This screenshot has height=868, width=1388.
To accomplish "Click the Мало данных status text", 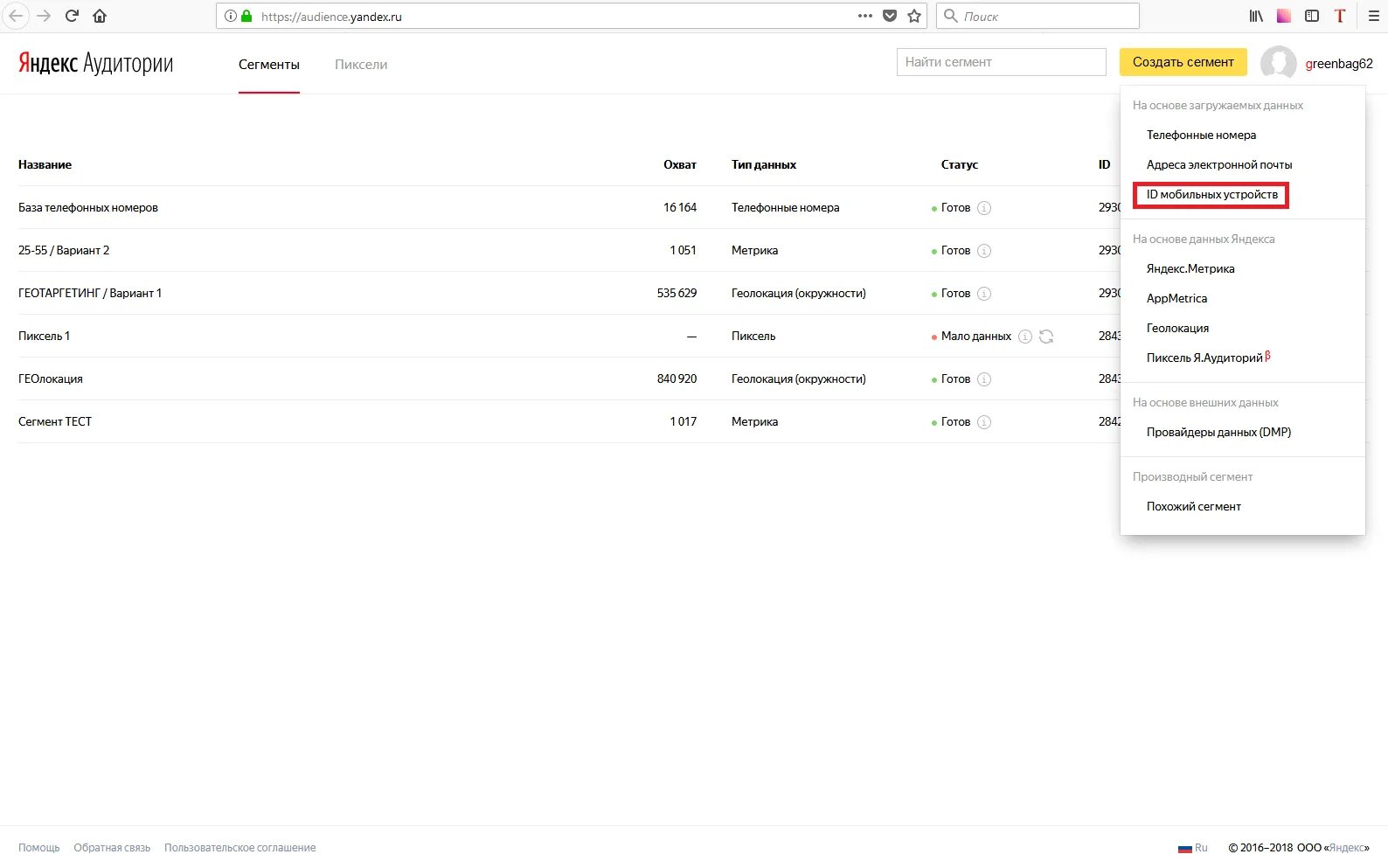I will (976, 336).
